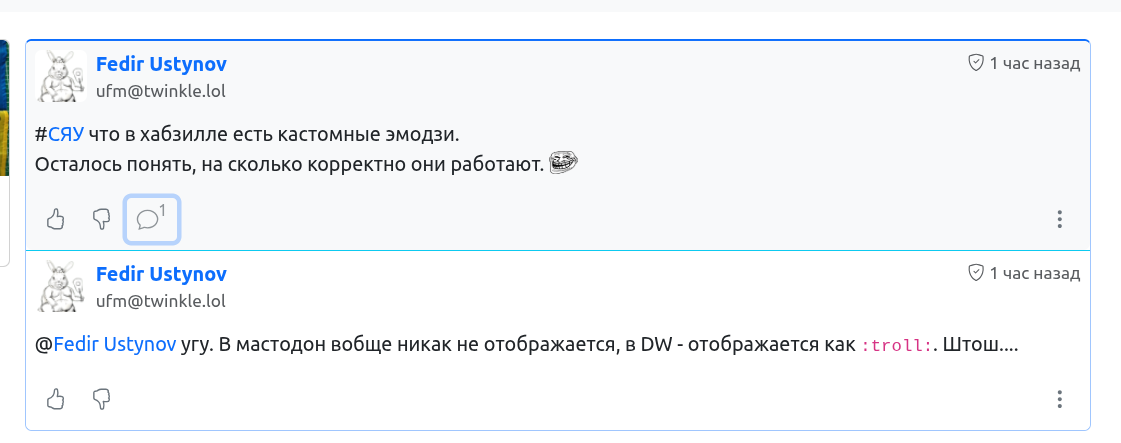
Task: Open the reply's "1 час назад" timestamp
Action: click(x=1034, y=273)
